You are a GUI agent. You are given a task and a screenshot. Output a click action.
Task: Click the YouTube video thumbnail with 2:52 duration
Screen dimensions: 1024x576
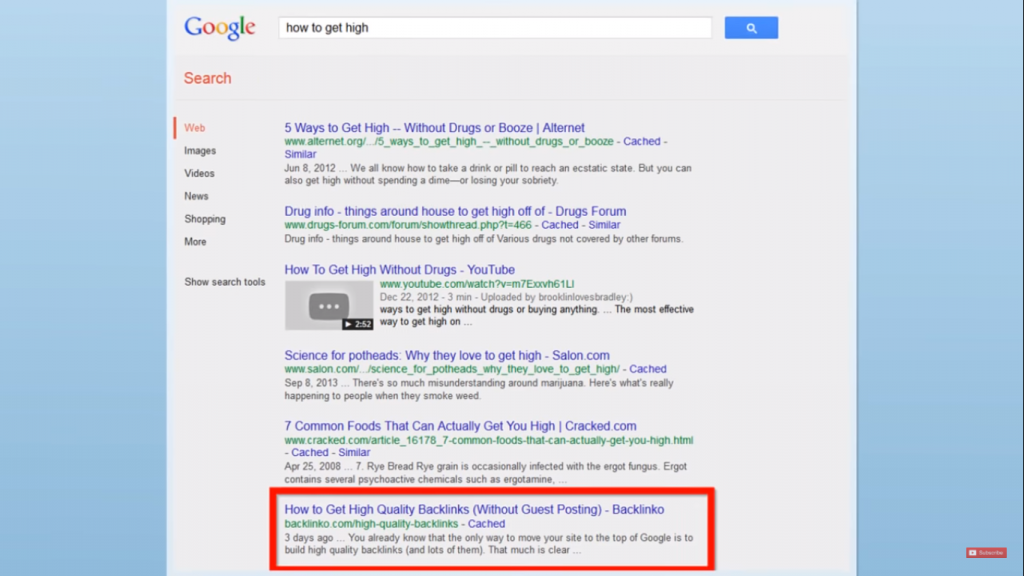click(x=329, y=306)
